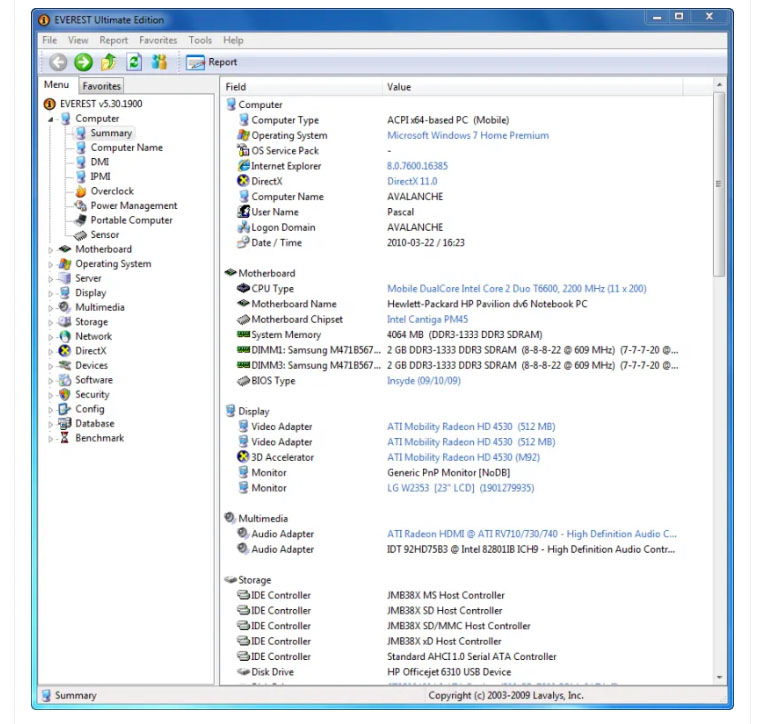Open Microsoft Windows 7 Home Premium link
Screen dimensions: 765x724
468,136
